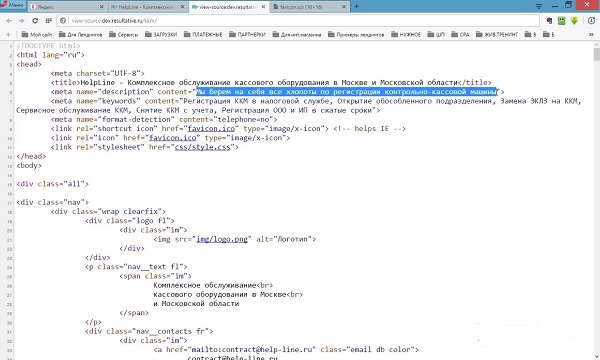Add bookmark with the plus icon on bookmarks bar

tap(8, 34)
